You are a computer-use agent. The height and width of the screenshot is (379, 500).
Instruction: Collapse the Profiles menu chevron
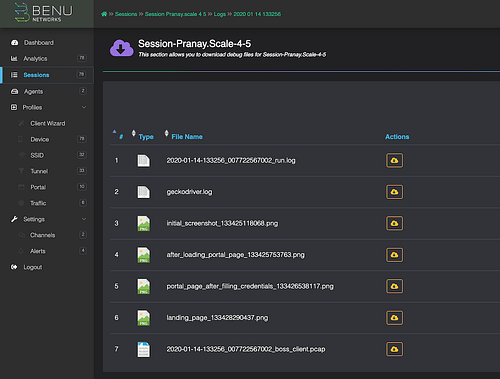(84, 107)
